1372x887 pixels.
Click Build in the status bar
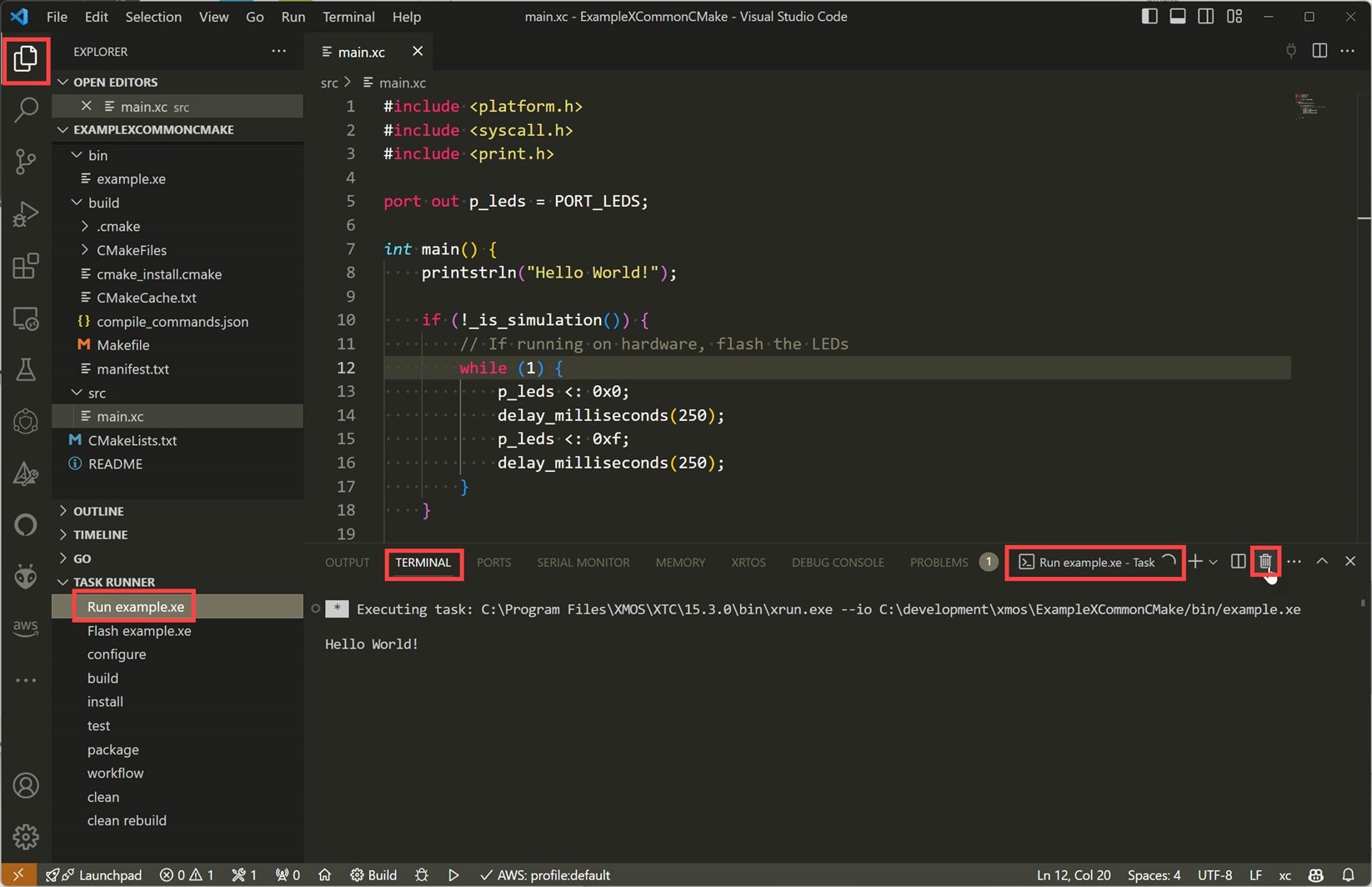[373, 875]
